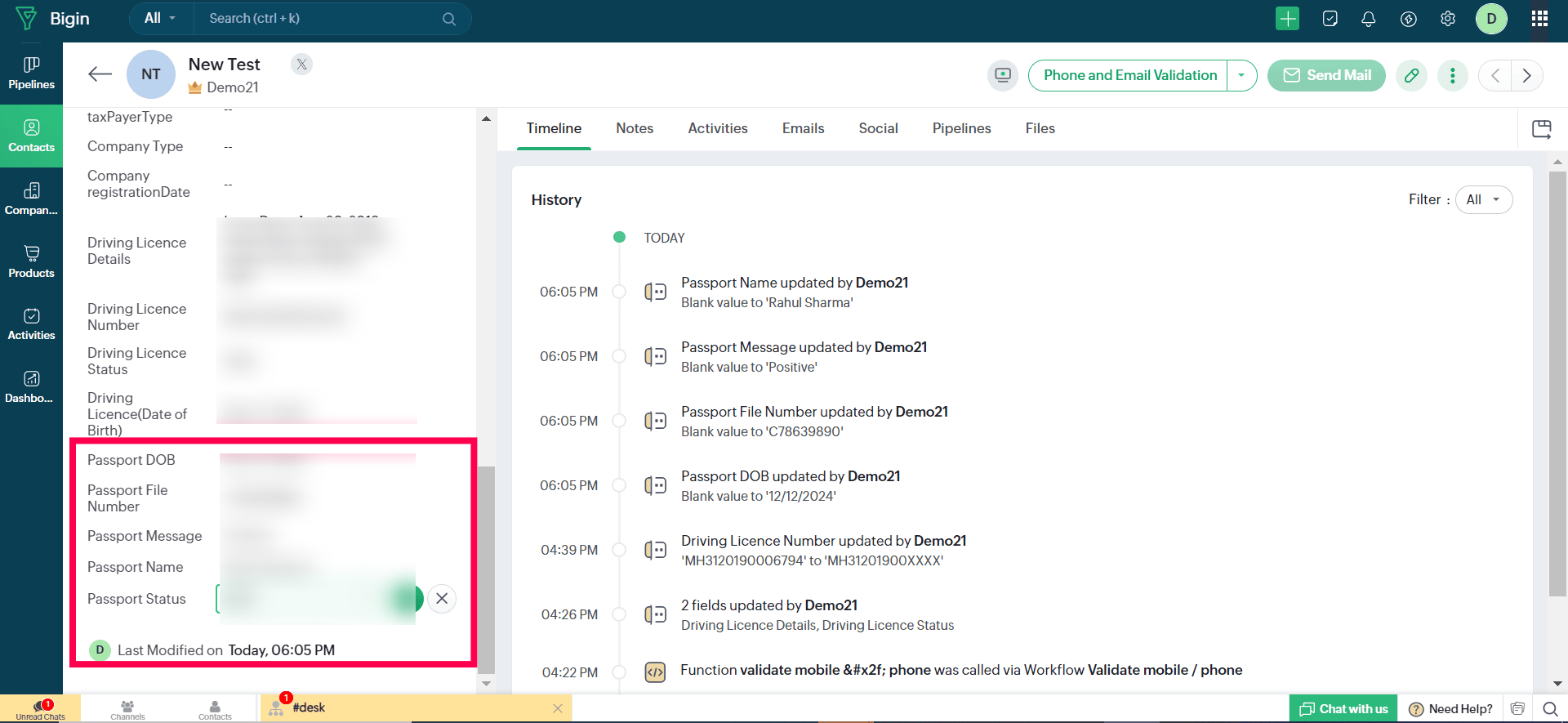Switch to the Emails tab
1568x723 pixels.
tap(803, 128)
